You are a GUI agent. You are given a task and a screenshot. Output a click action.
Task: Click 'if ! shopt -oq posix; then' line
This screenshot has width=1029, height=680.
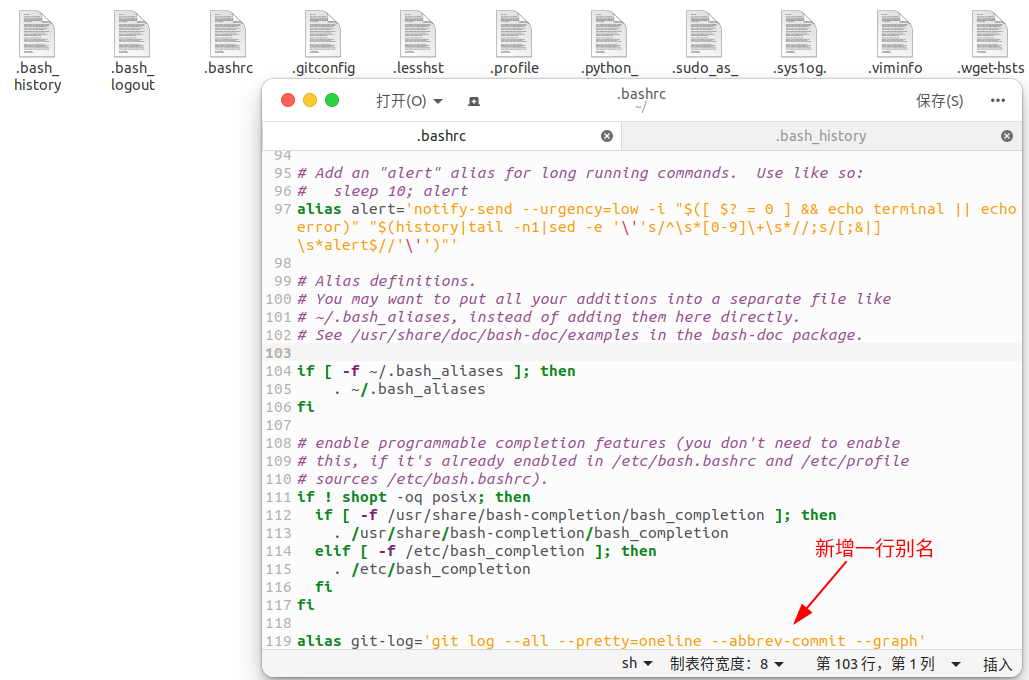pos(413,497)
